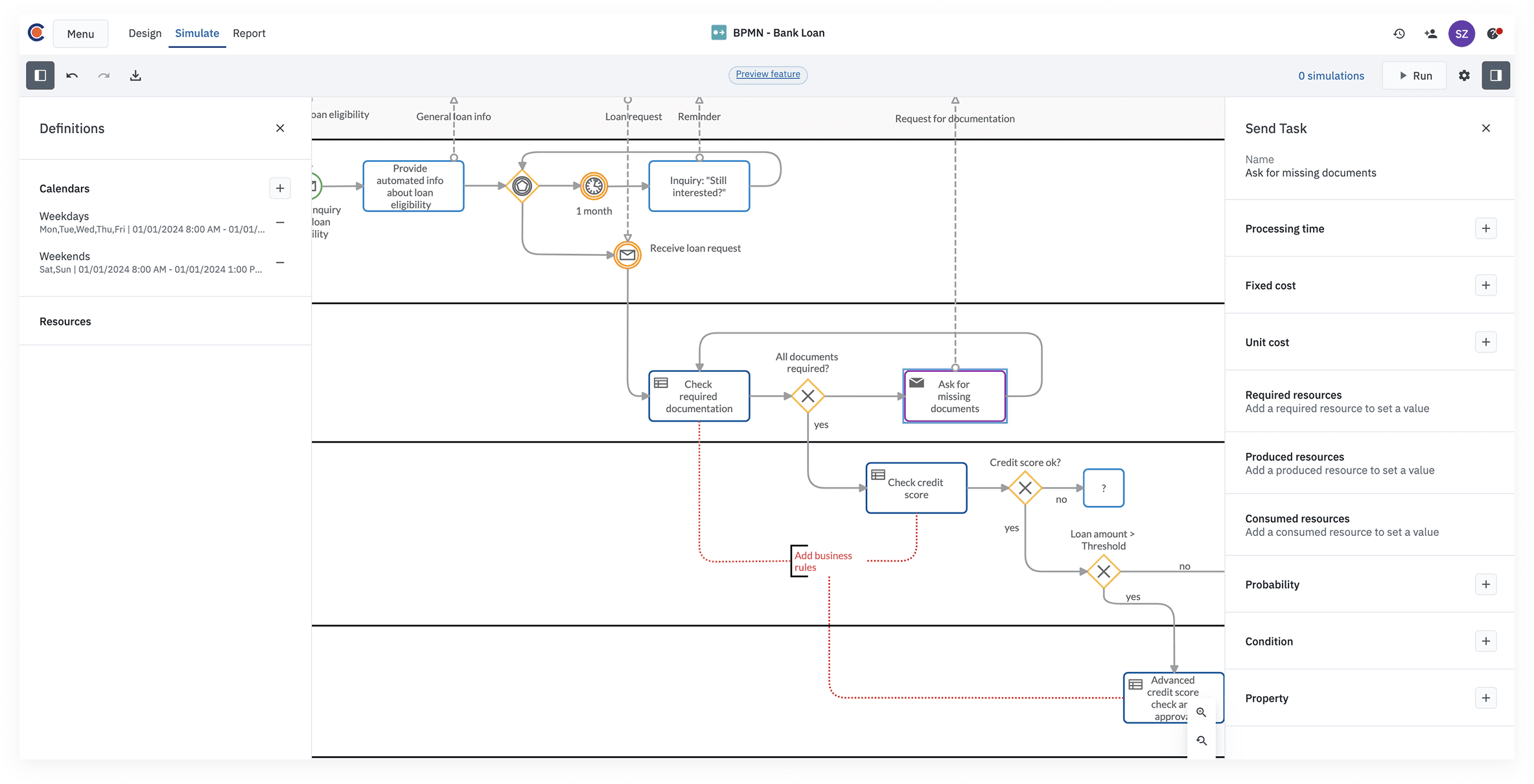Click the invite collaborator icon
1534x784 pixels.
coord(1430,33)
